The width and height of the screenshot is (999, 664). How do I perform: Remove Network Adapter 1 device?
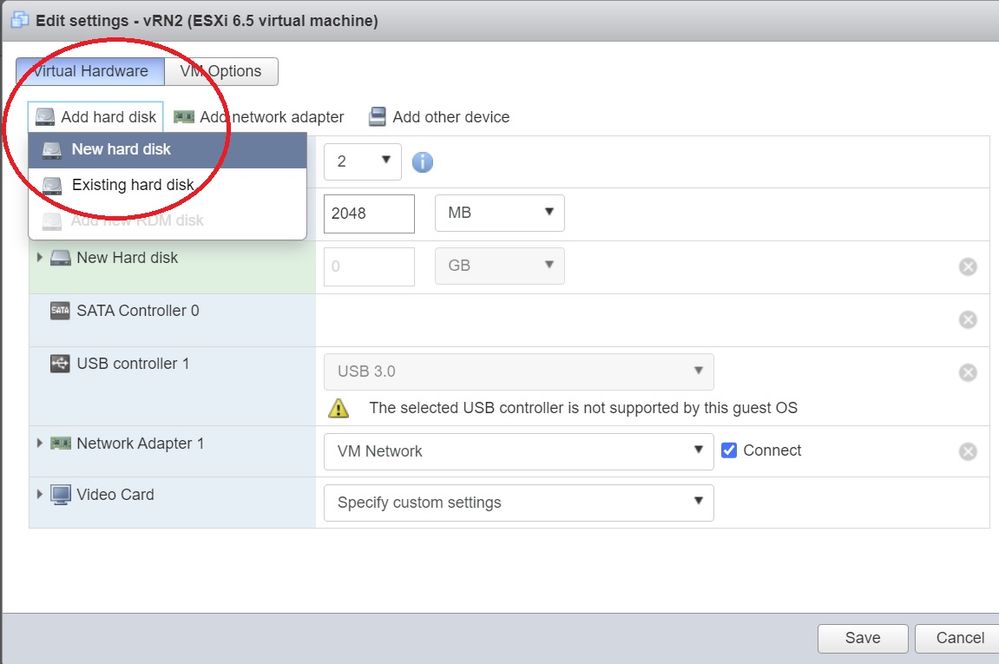pyautogui.click(x=968, y=452)
